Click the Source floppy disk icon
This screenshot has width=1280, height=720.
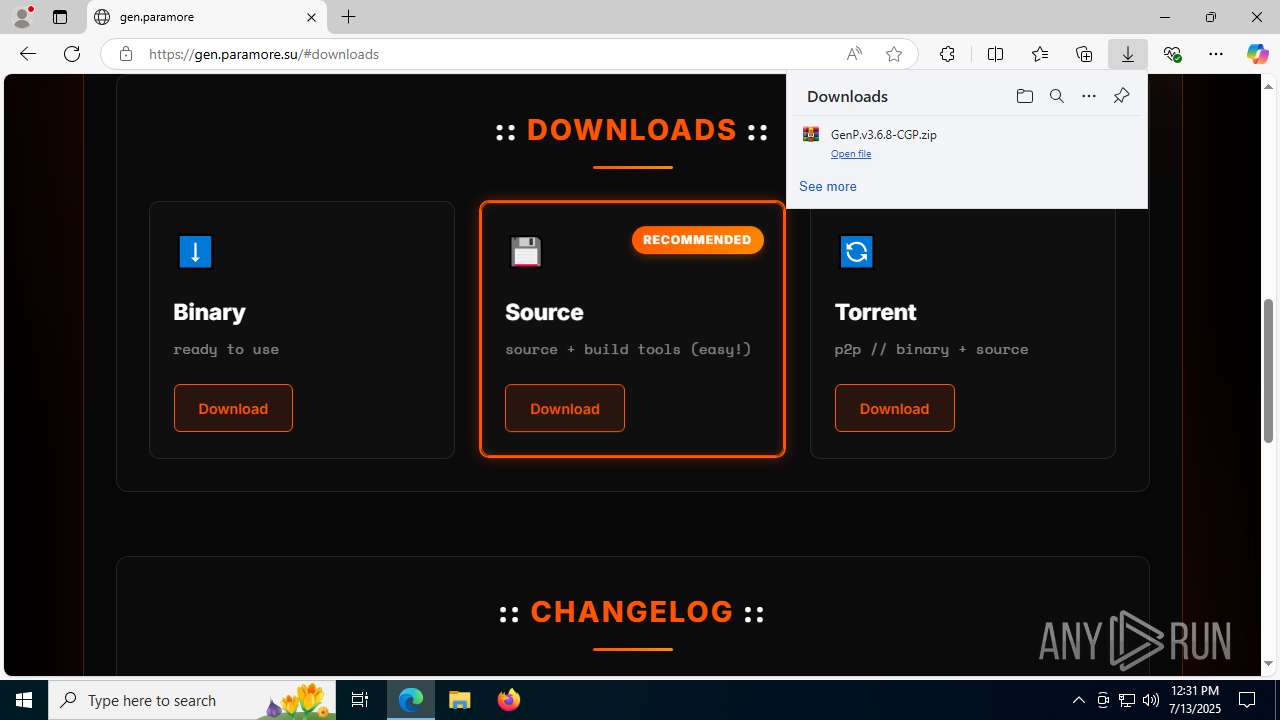pos(526,252)
